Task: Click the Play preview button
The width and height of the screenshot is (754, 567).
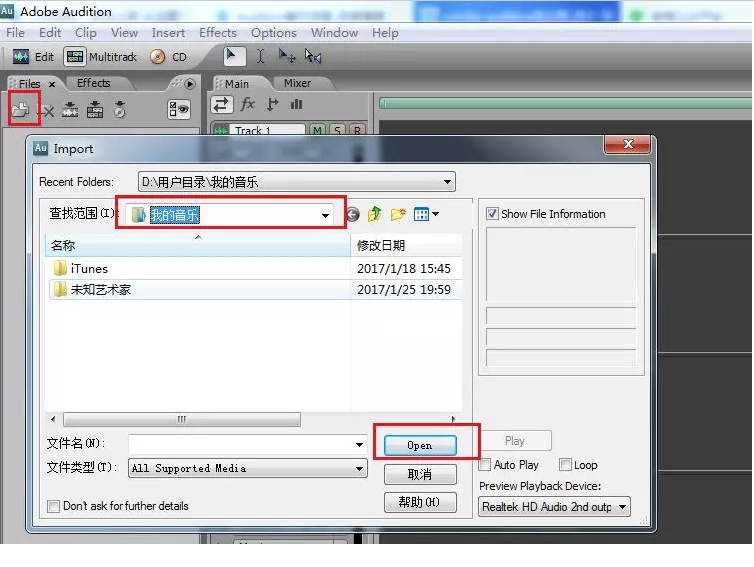Action: pyautogui.click(x=515, y=441)
